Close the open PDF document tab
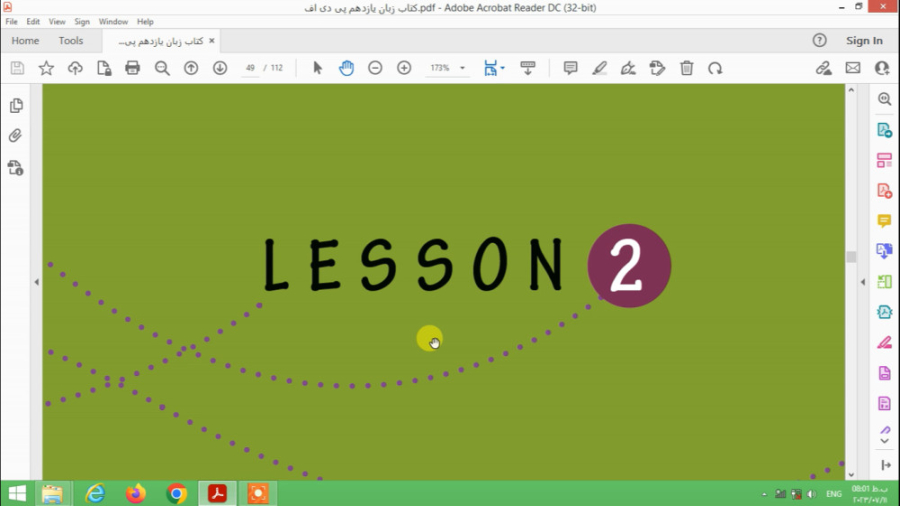The height and width of the screenshot is (506, 900). click(x=212, y=41)
